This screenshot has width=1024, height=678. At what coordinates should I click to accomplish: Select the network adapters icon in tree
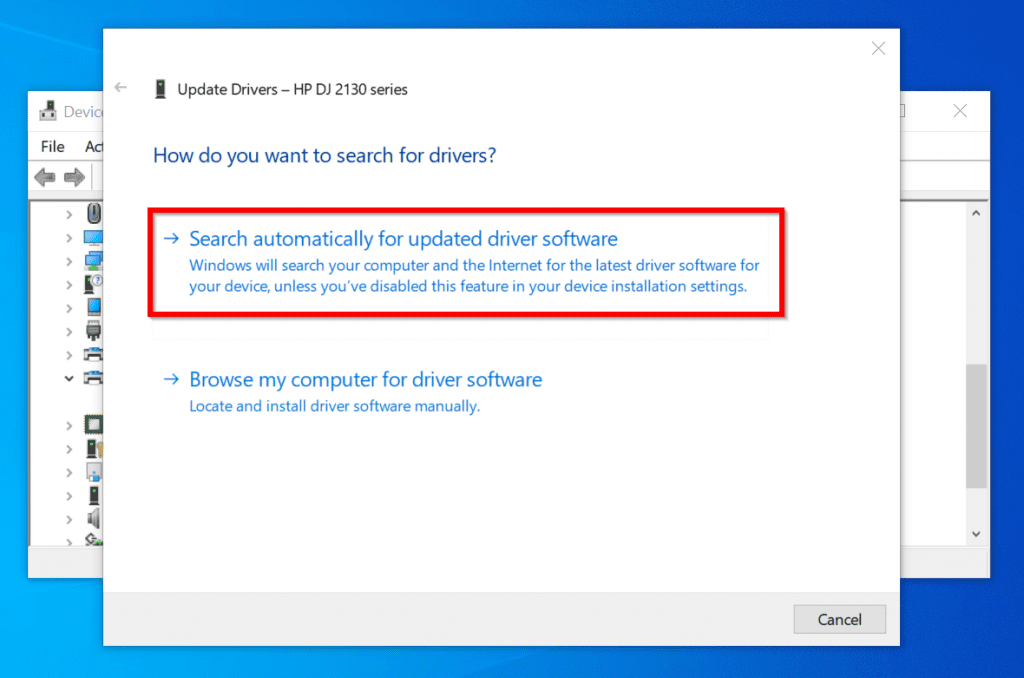click(x=93, y=261)
